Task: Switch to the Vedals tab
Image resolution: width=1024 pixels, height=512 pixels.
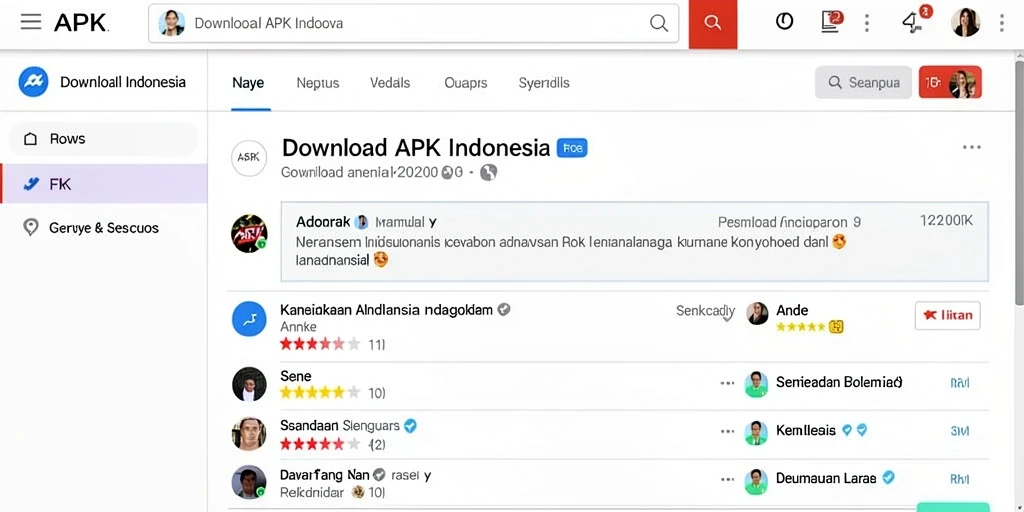Action: (x=390, y=83)
